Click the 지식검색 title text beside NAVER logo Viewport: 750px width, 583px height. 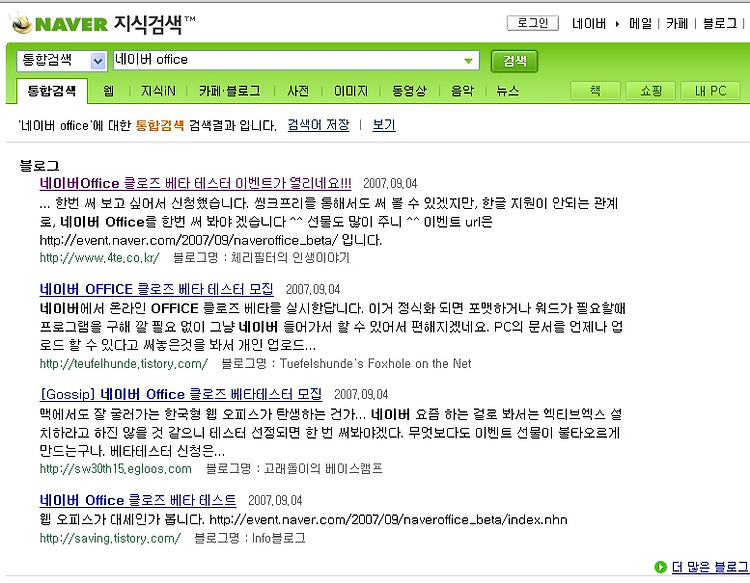click(148, 24)
